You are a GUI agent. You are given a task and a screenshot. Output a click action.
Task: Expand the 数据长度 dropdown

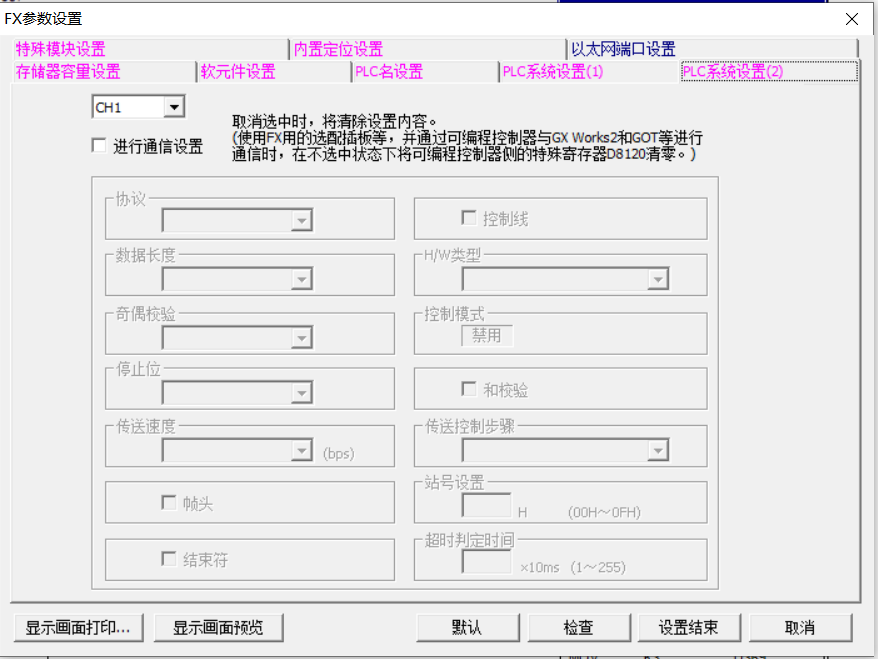pyautogui.click(x=301, y=279)
